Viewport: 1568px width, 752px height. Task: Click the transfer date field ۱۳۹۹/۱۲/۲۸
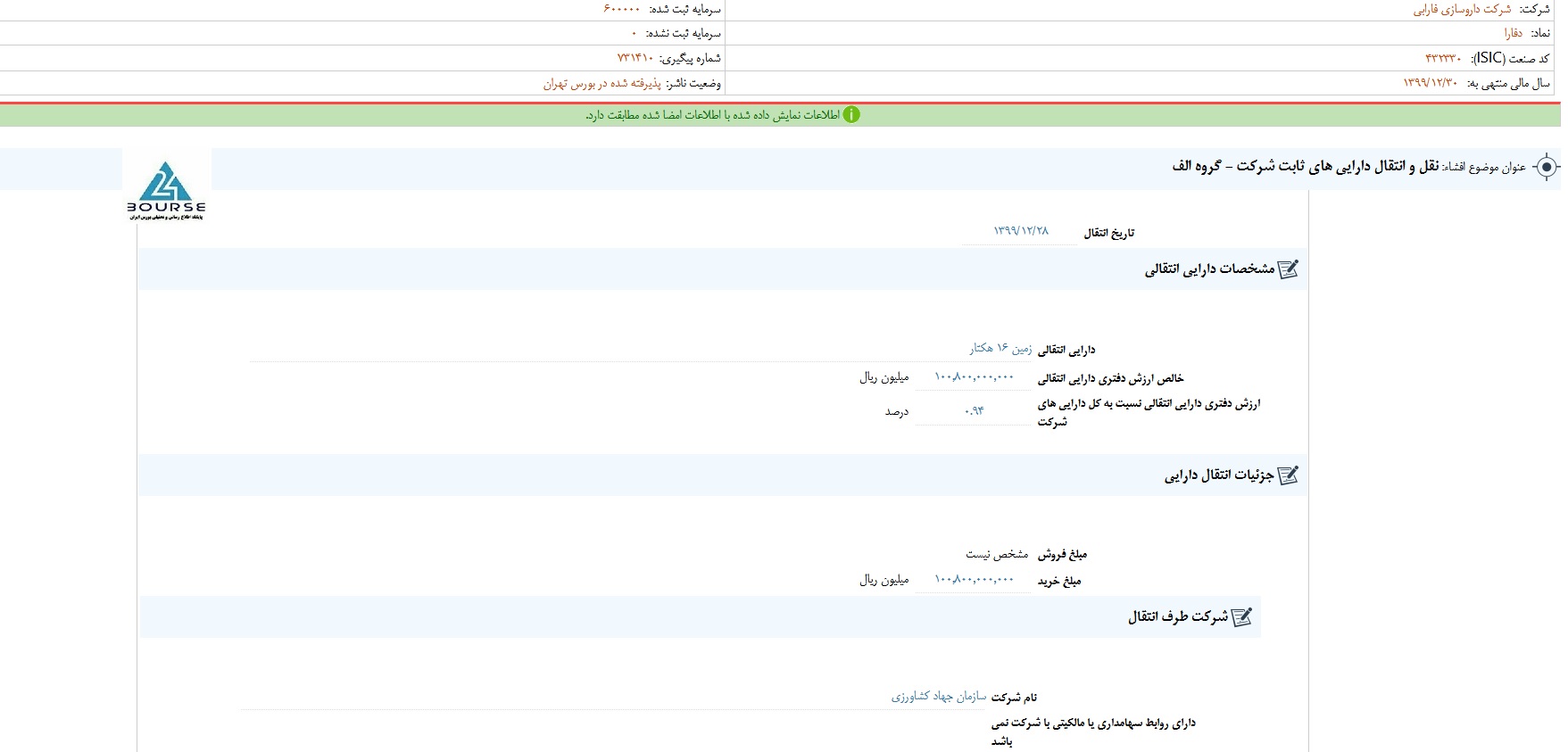[x=1021, y=231]
